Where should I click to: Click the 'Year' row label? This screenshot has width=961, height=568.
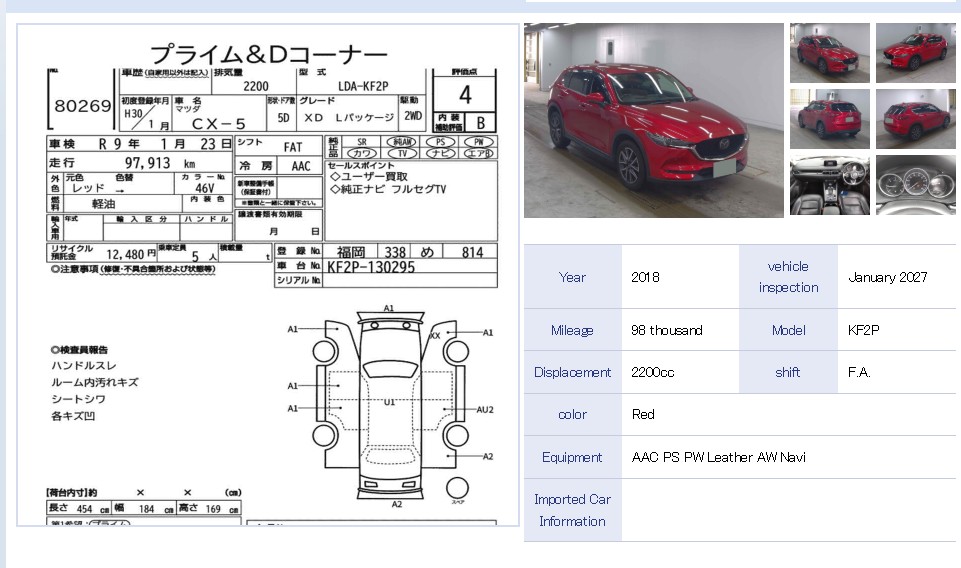(x=572, y=277)
